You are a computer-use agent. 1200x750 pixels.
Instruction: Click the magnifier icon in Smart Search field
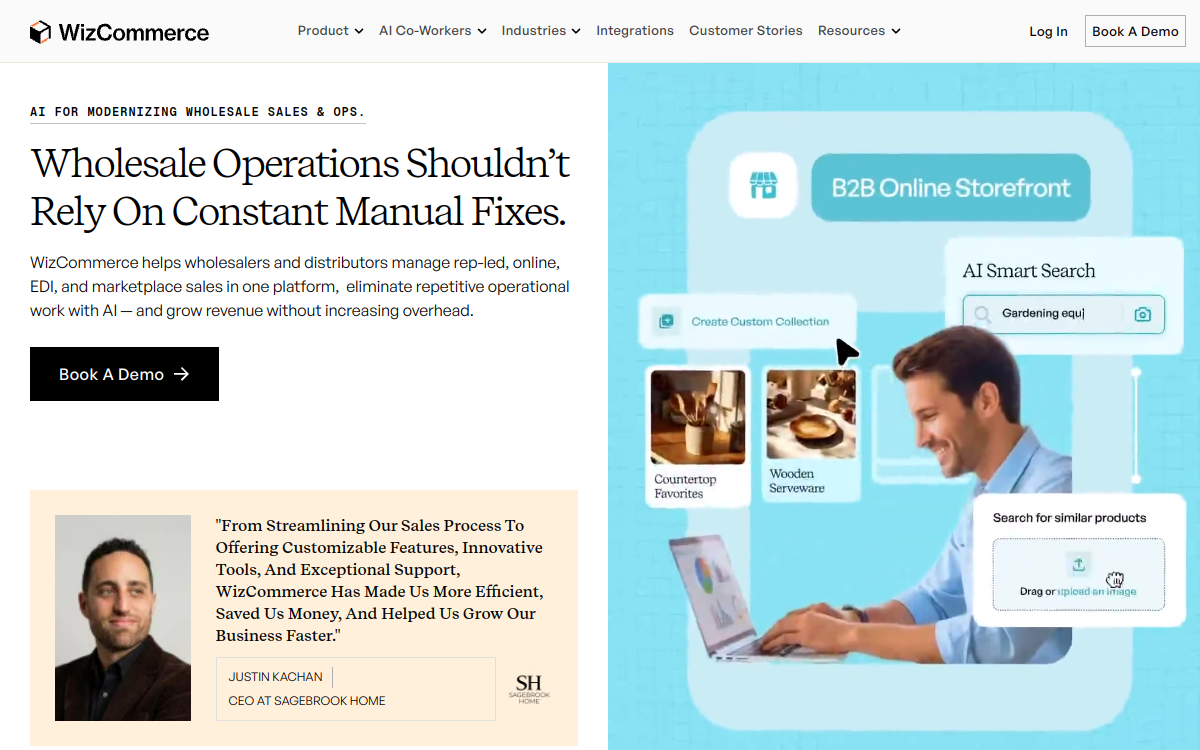[x=983, y=314]
